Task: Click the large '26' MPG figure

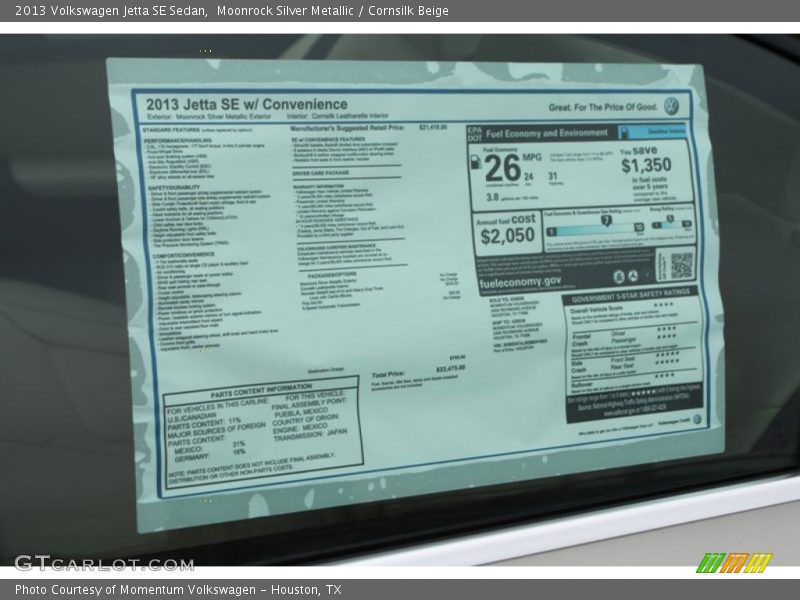Action: point(502,168)
